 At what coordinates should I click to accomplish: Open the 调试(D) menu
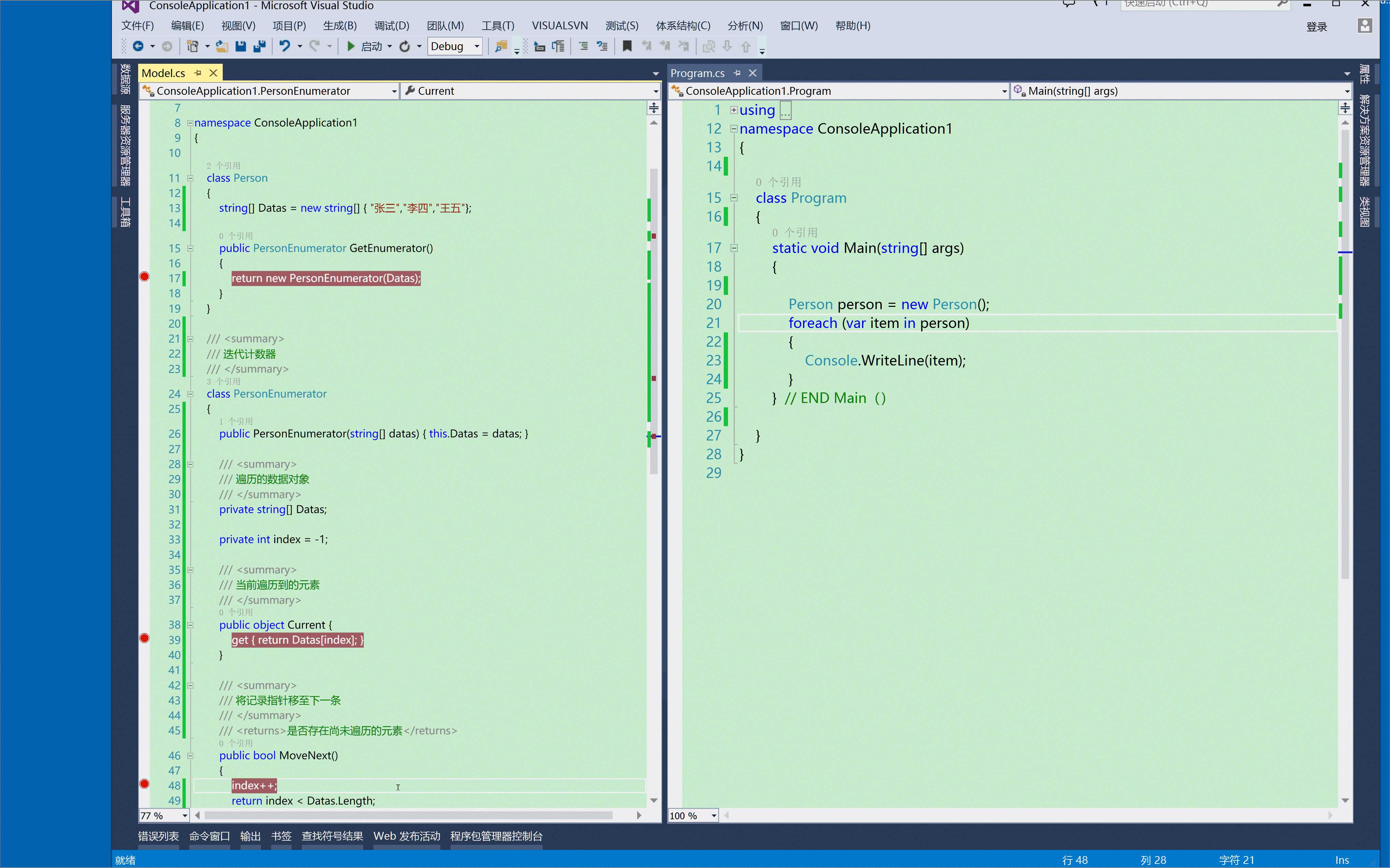(x=392, y=26)
